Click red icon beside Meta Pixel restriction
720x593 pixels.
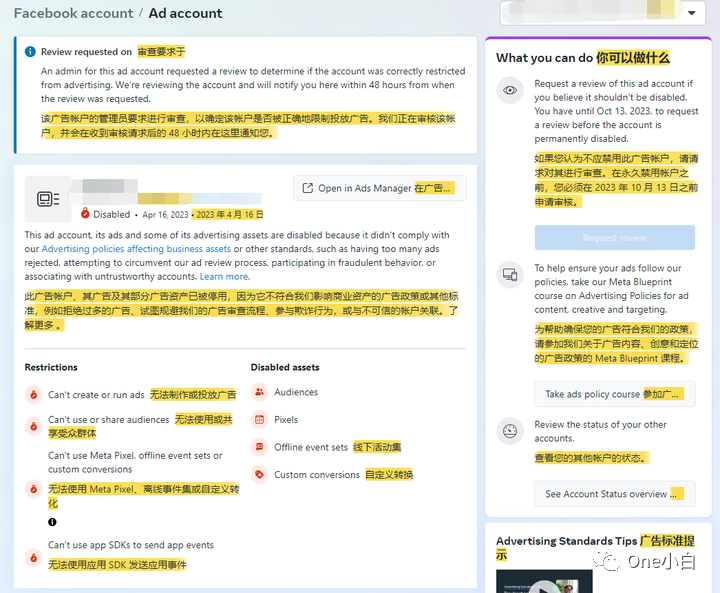coord(34,489)
